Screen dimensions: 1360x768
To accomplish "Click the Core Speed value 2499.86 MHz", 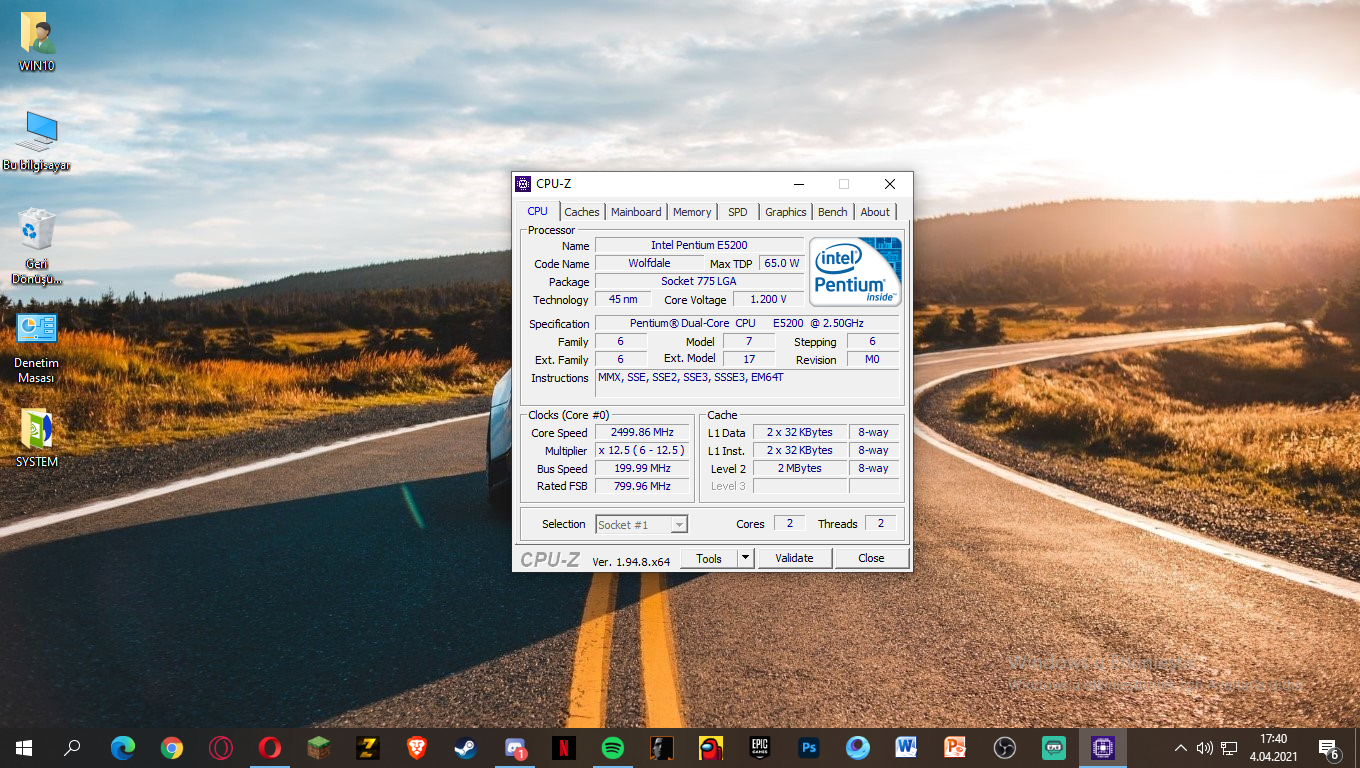I will [642, 433].
